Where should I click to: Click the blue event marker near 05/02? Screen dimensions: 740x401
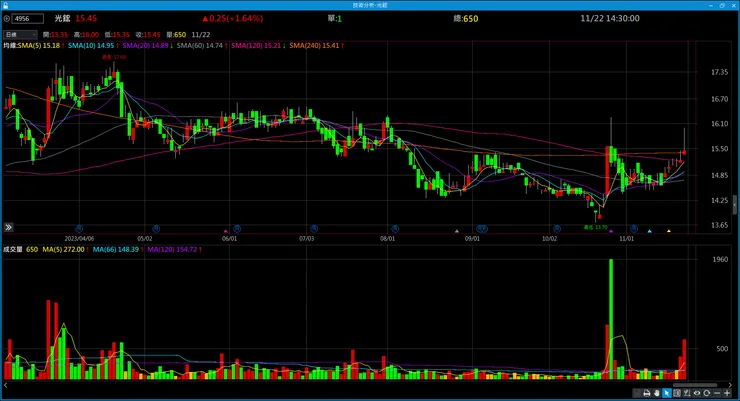coord(156,229)
